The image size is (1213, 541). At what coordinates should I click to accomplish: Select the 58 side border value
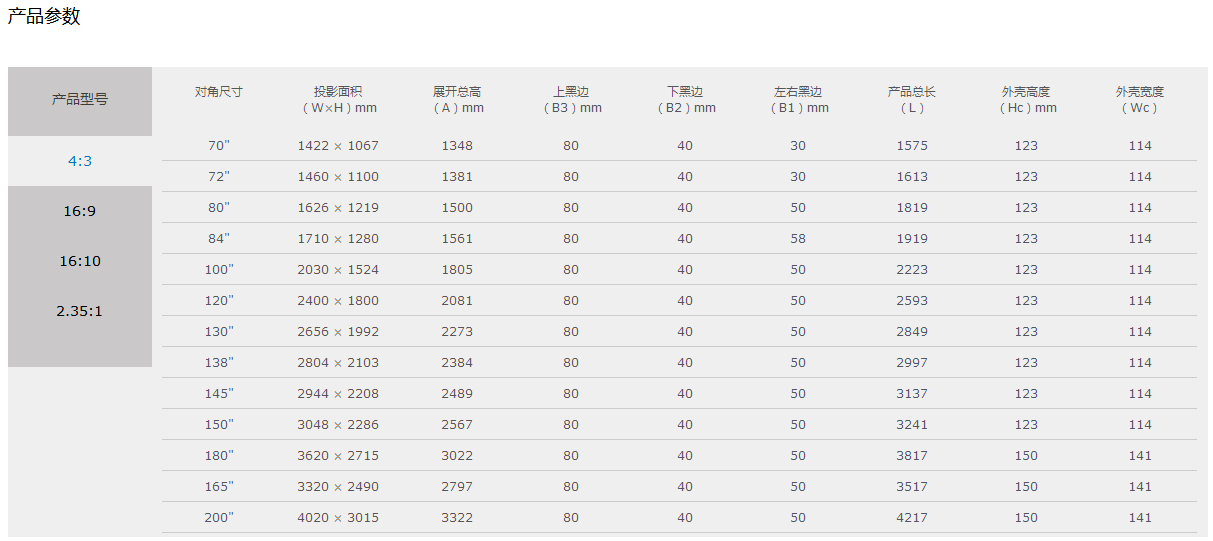pyautogui.click(x=798, y=239)
